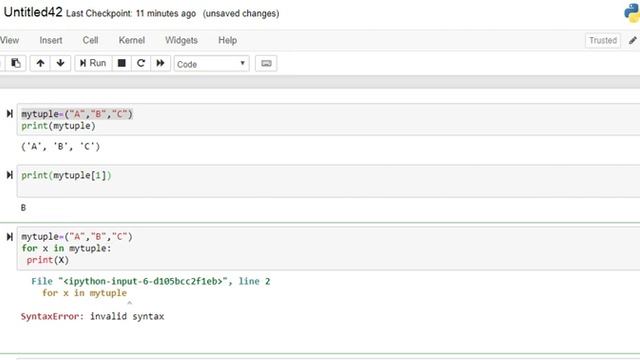640x360 pixels.
Task: Click the output text B
Action: [23, 208]
